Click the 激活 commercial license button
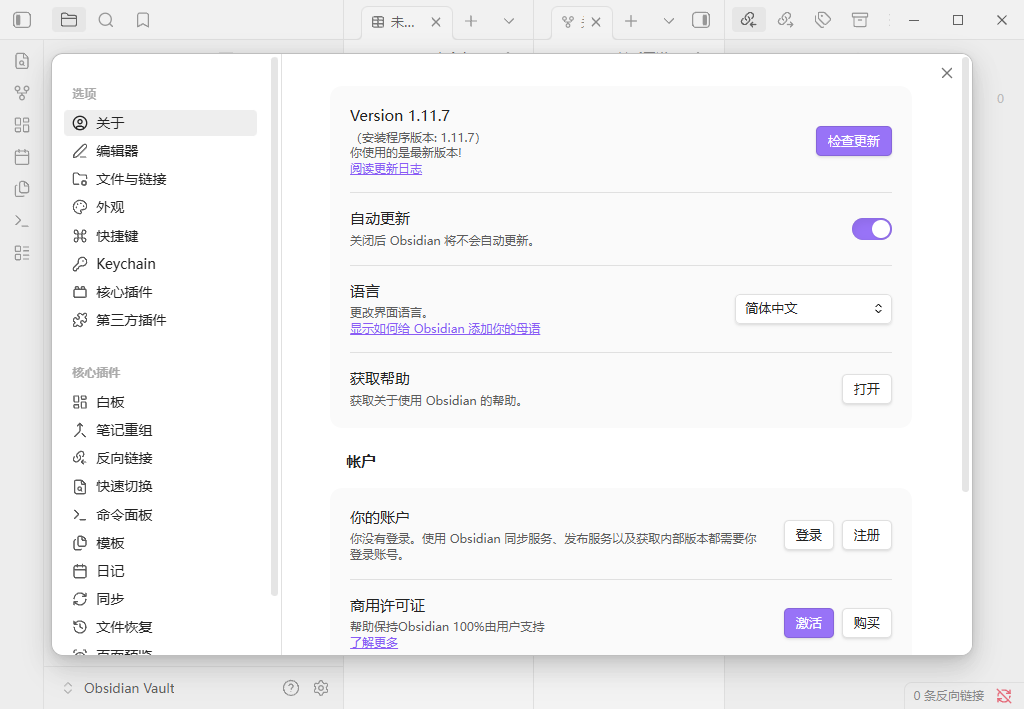Image resolution: width=1024 pixels, height=709 pixels. click(808, 623)
